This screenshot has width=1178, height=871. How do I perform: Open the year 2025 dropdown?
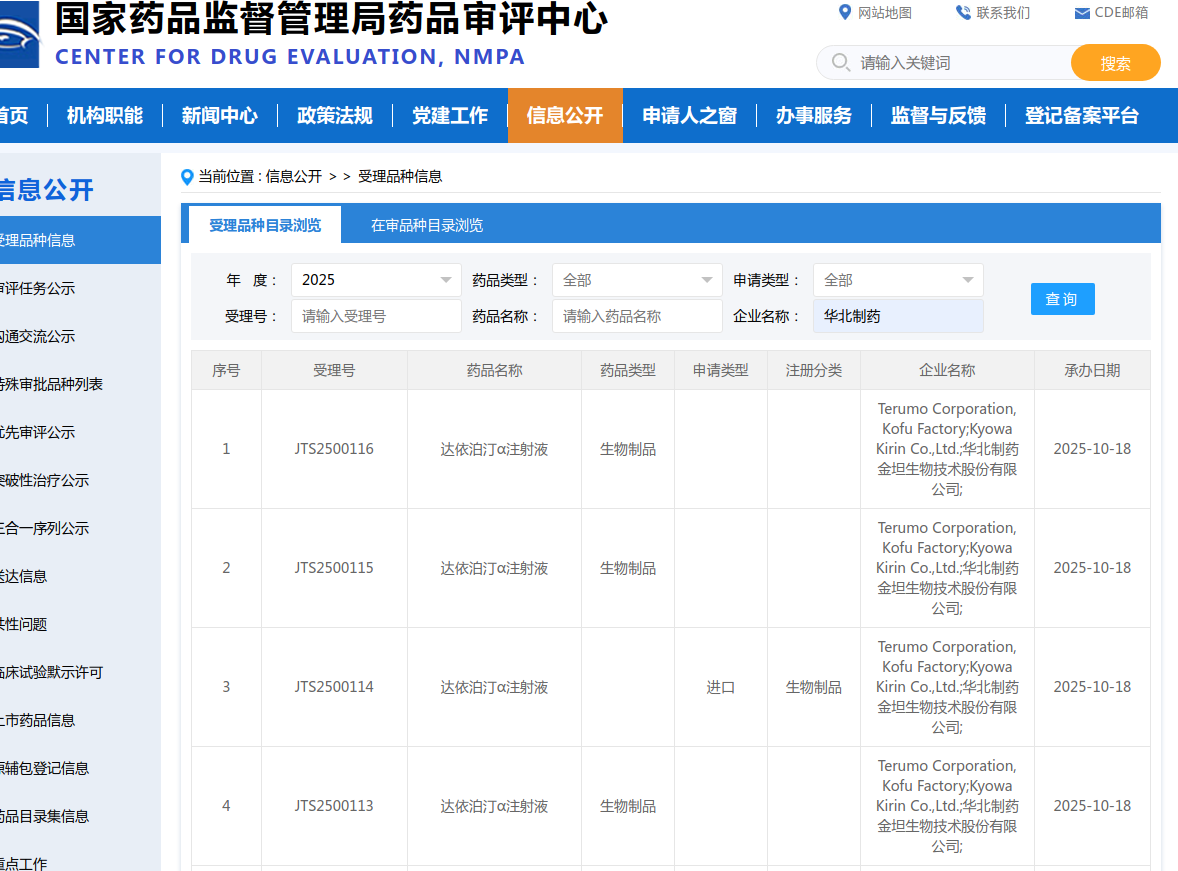(x=376, y=280)
